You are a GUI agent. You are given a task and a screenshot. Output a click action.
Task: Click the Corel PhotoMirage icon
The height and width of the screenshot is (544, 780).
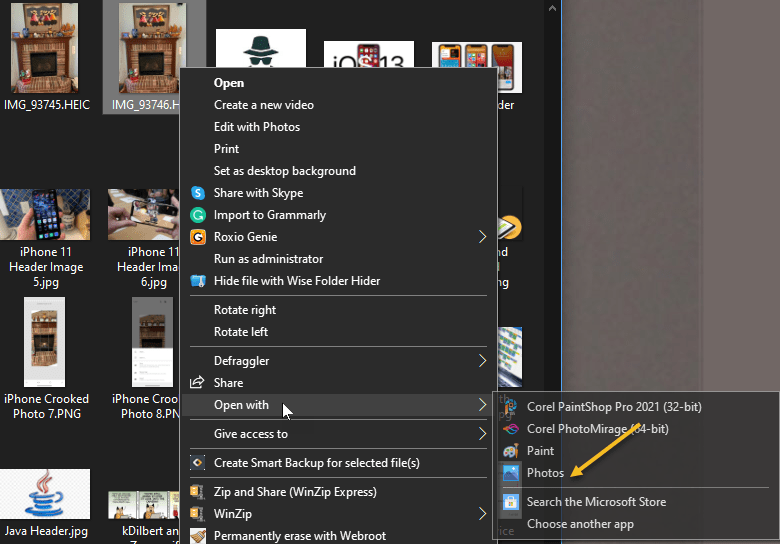pos(511,429)
